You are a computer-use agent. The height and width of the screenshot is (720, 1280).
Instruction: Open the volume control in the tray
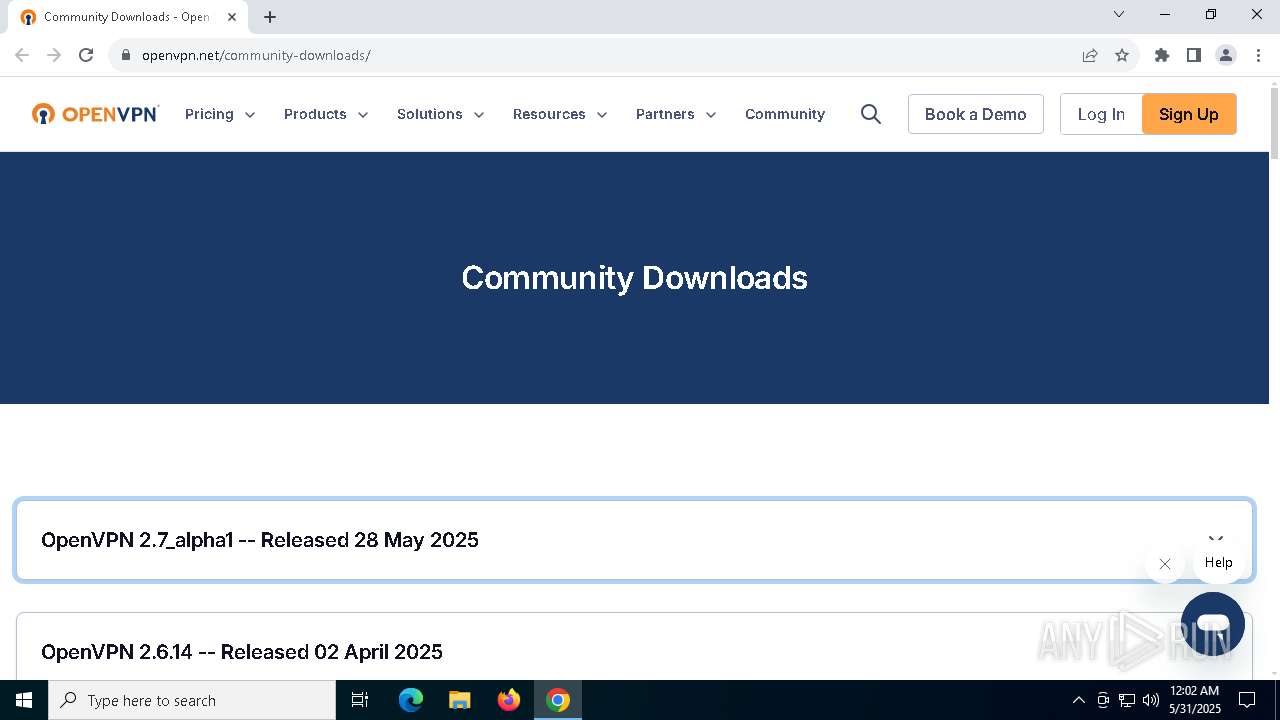click(x=1151, y=700)
